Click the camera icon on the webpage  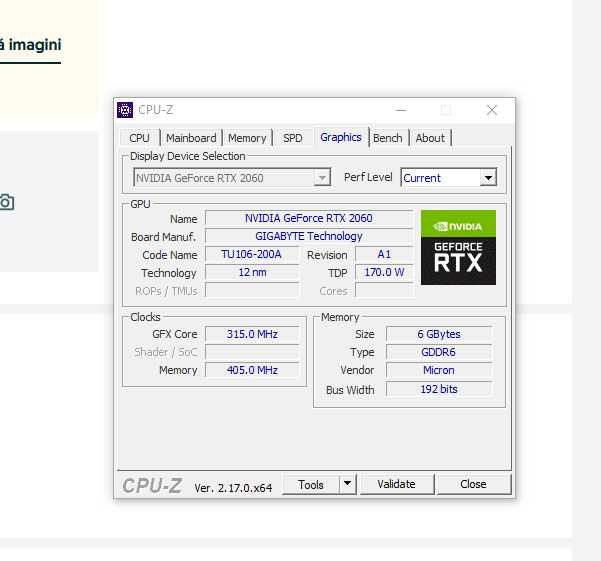7,202
